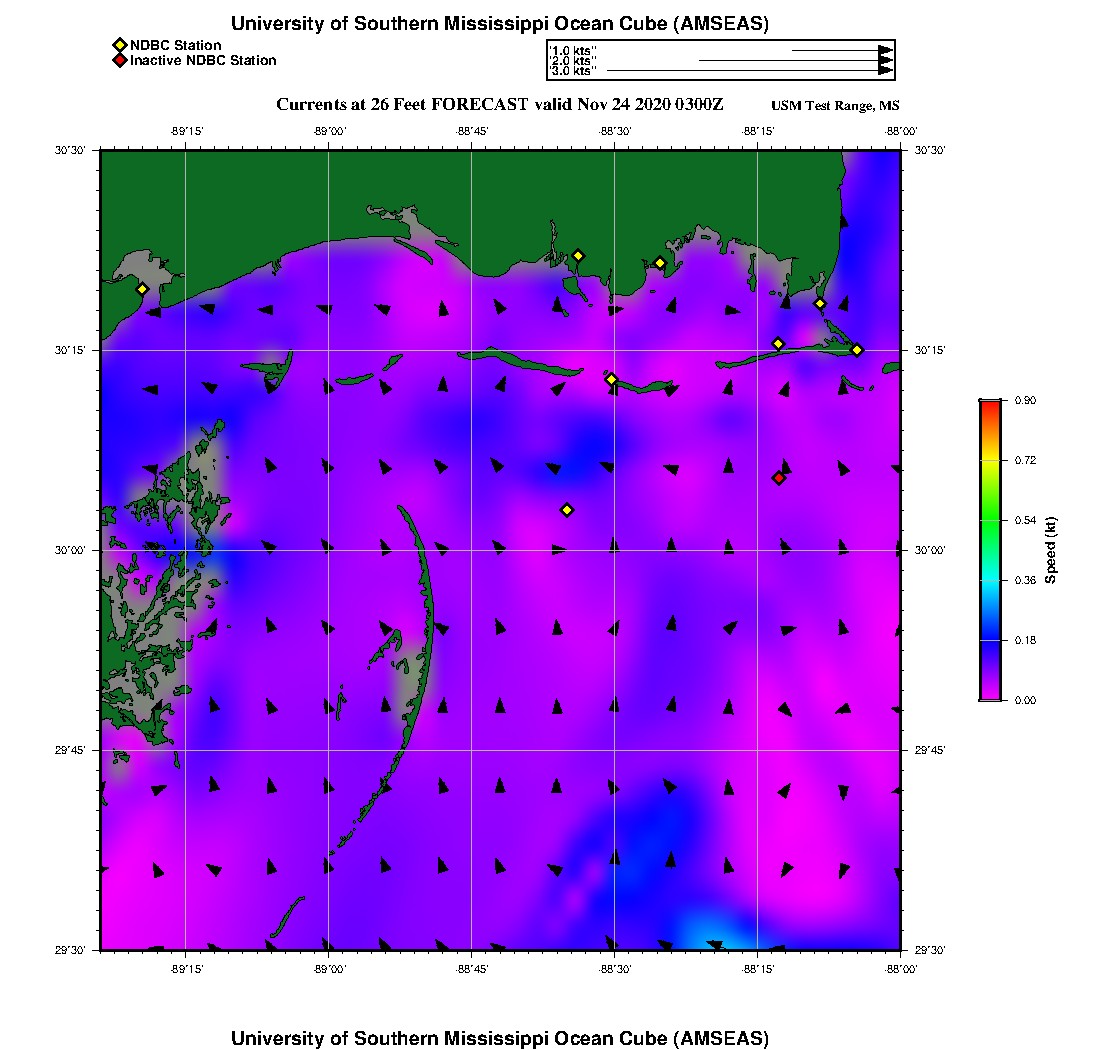Select the yellow station marker at the easternmost island tip

coord(857,349)
